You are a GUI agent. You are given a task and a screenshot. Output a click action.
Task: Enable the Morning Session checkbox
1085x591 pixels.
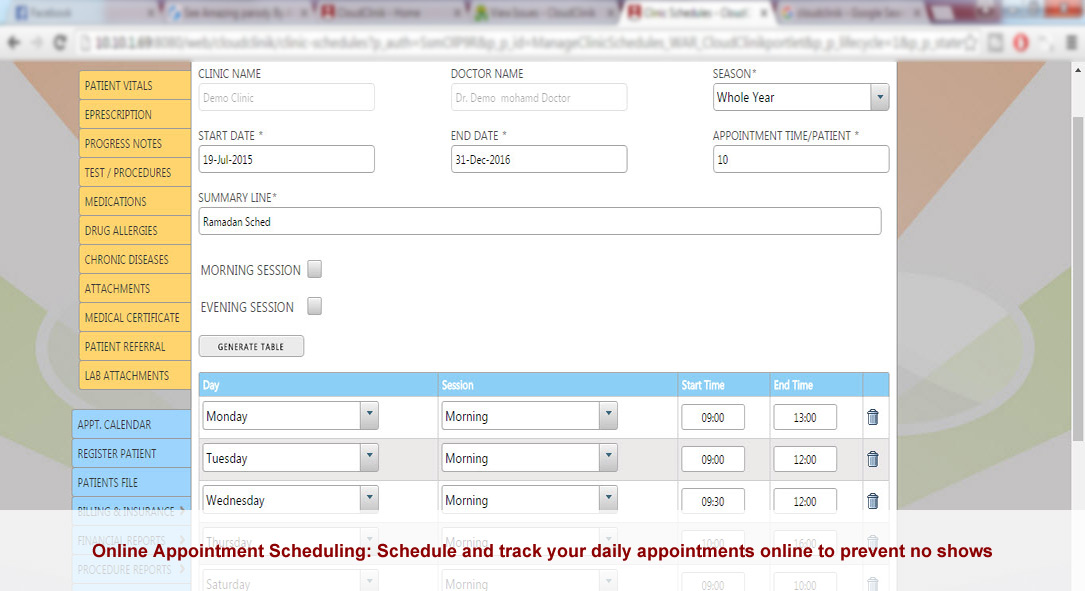pyautogui.click(x=315, y=269)
